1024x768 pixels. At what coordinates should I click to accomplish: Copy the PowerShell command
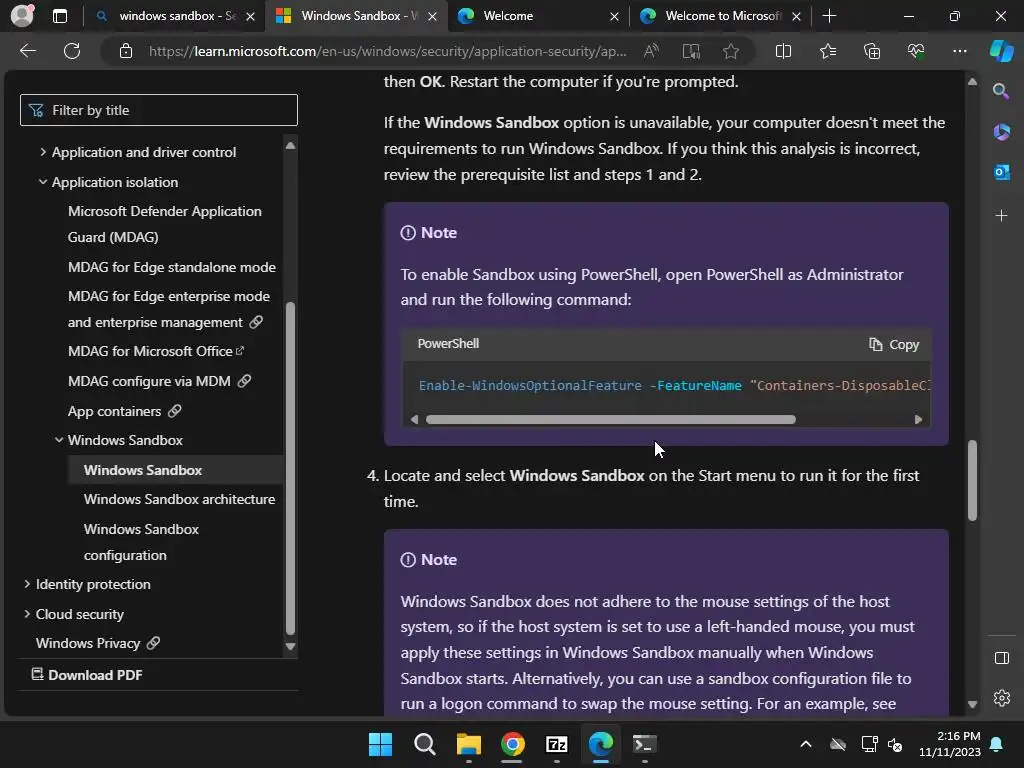tap(893, 344)
